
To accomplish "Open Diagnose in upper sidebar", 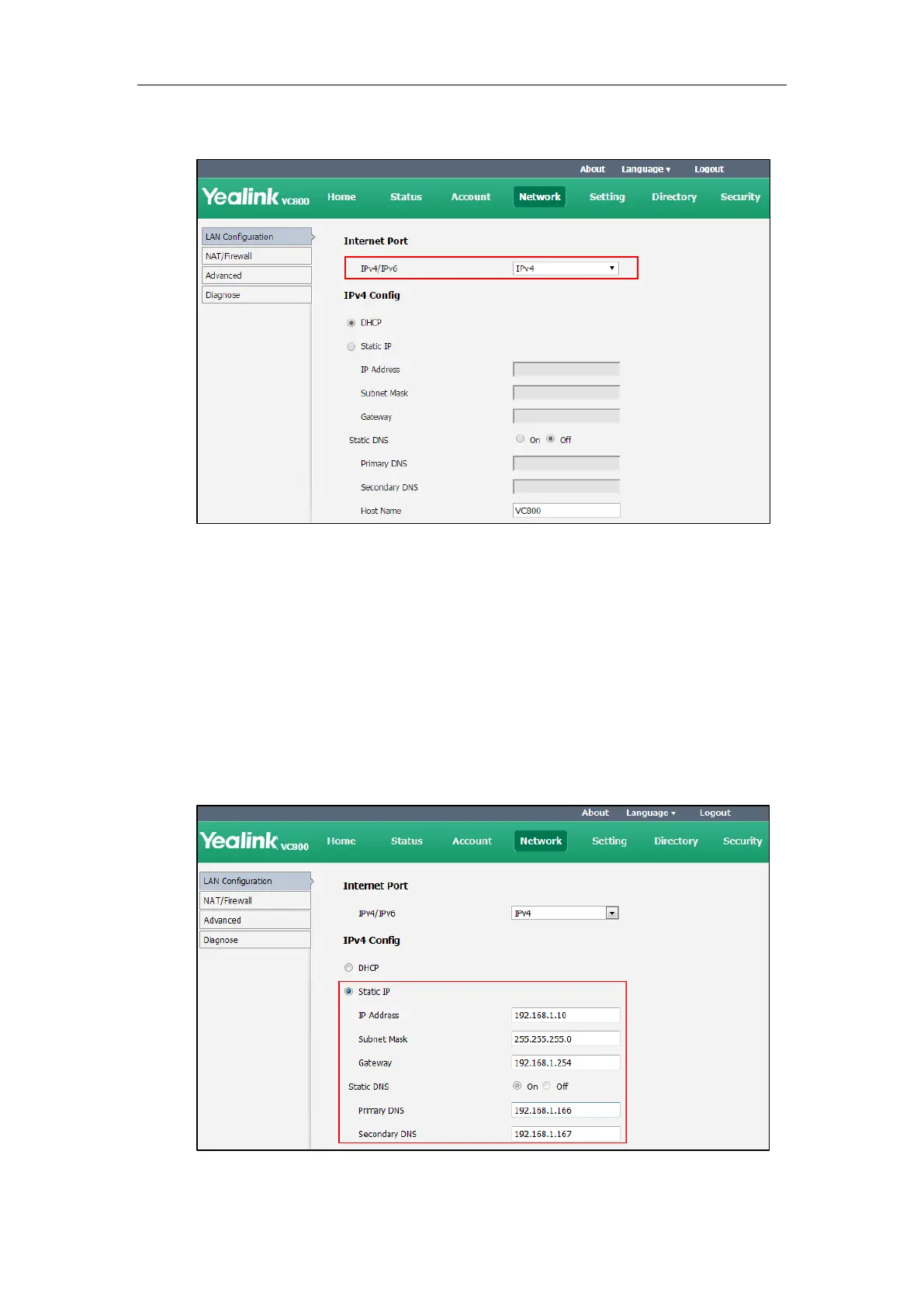I will point(257,295).
